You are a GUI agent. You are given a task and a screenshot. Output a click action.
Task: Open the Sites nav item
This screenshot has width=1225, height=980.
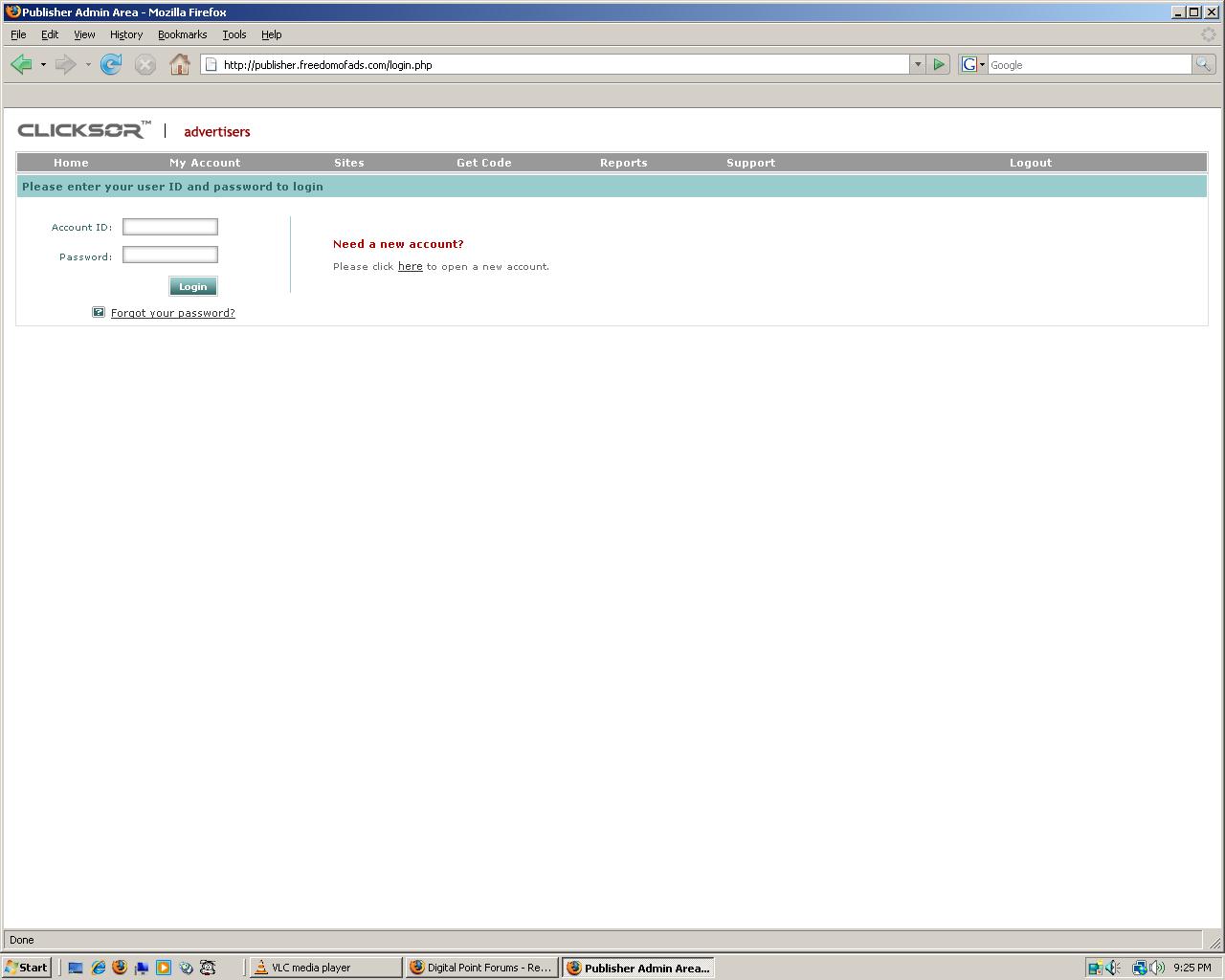click(349, 163)
